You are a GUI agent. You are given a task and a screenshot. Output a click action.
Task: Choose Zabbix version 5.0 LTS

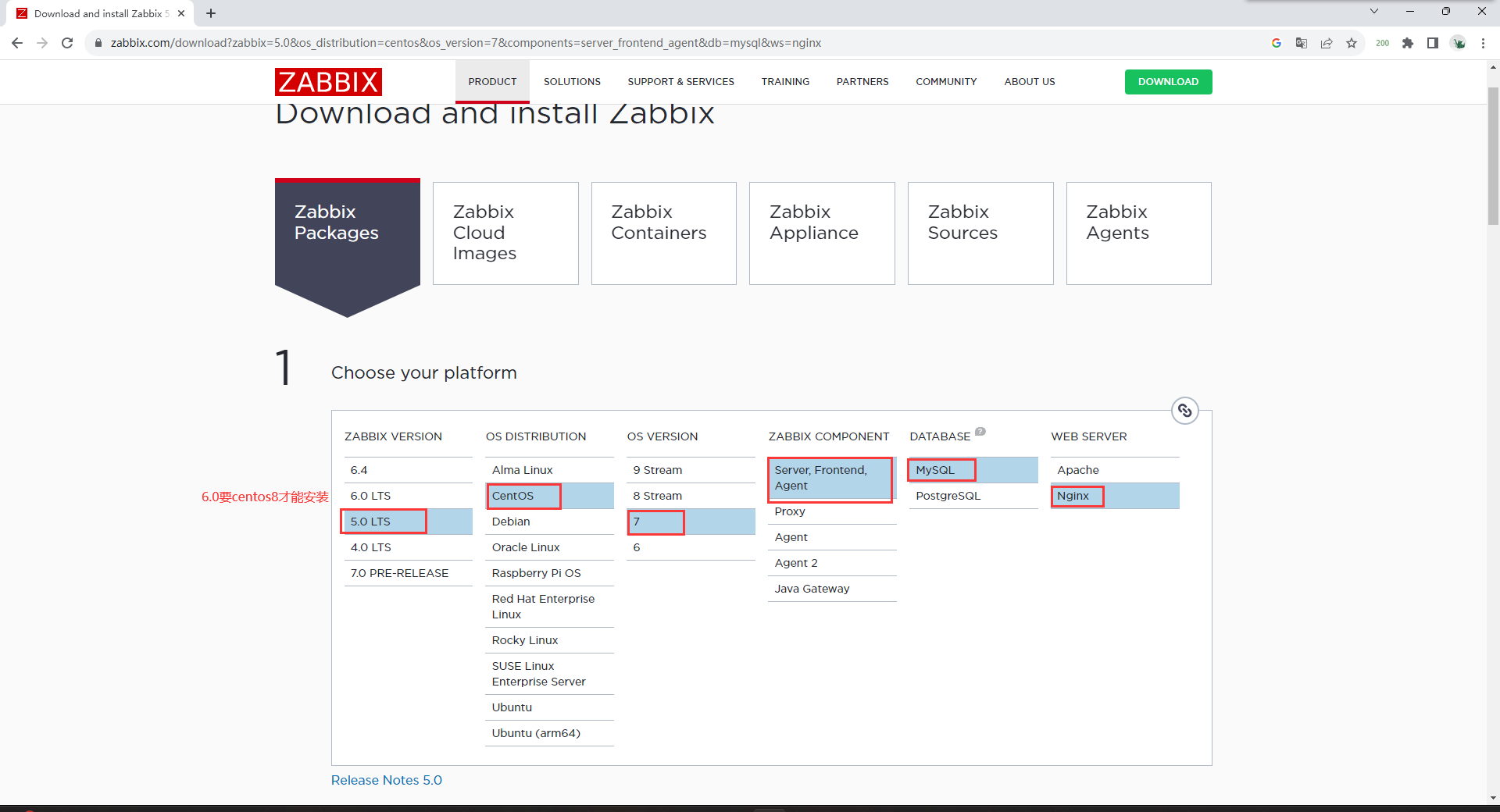(x=408, y=522)
